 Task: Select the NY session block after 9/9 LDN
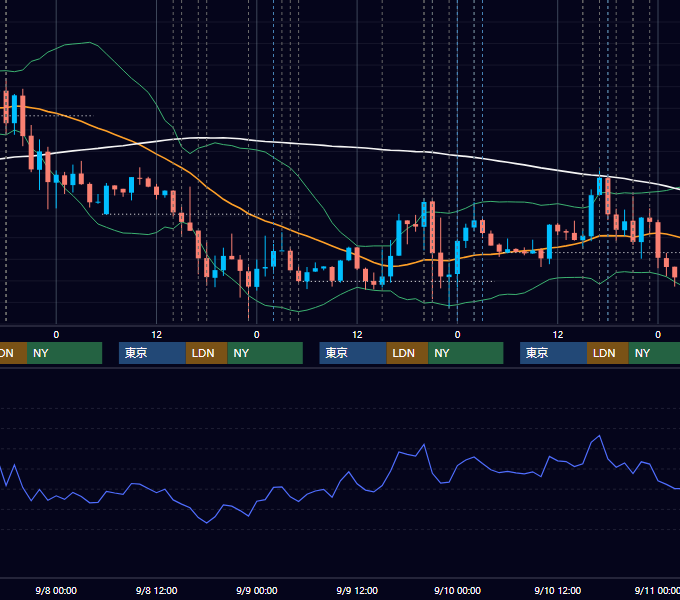466,353
